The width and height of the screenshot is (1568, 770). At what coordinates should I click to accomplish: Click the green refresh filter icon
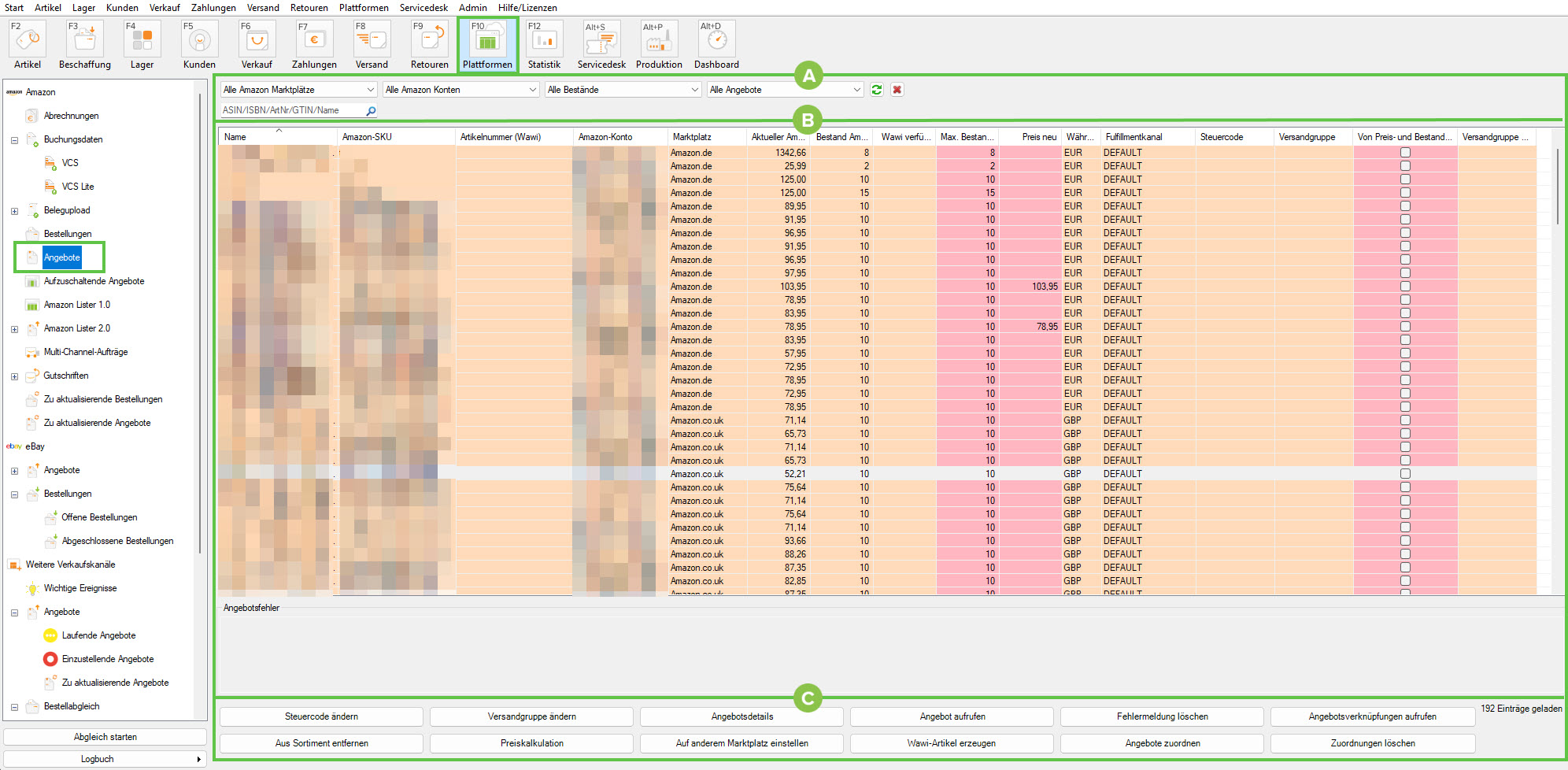coord(877,90)
